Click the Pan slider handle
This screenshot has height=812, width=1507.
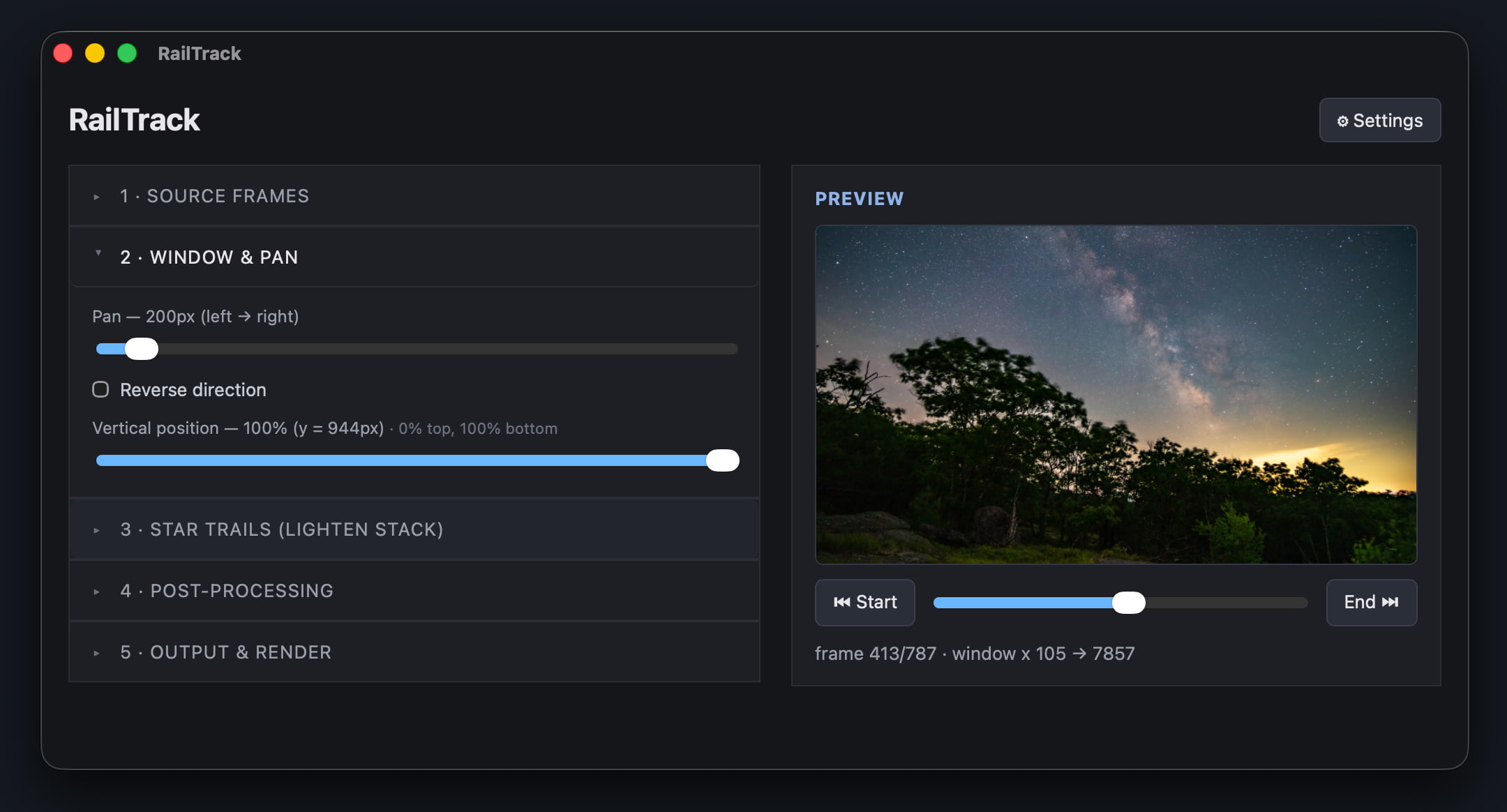point(142,349)
